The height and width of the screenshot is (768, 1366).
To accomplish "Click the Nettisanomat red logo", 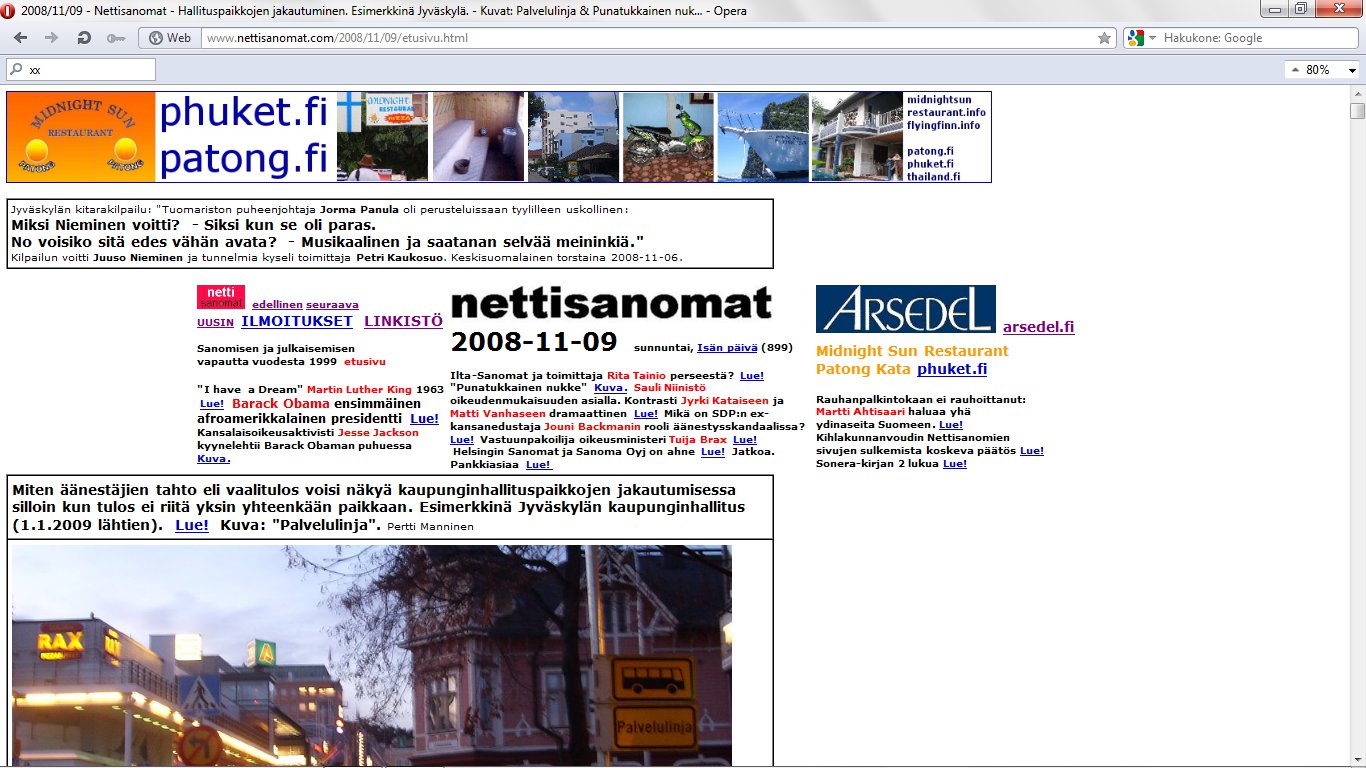I will [x=220, y=297].
